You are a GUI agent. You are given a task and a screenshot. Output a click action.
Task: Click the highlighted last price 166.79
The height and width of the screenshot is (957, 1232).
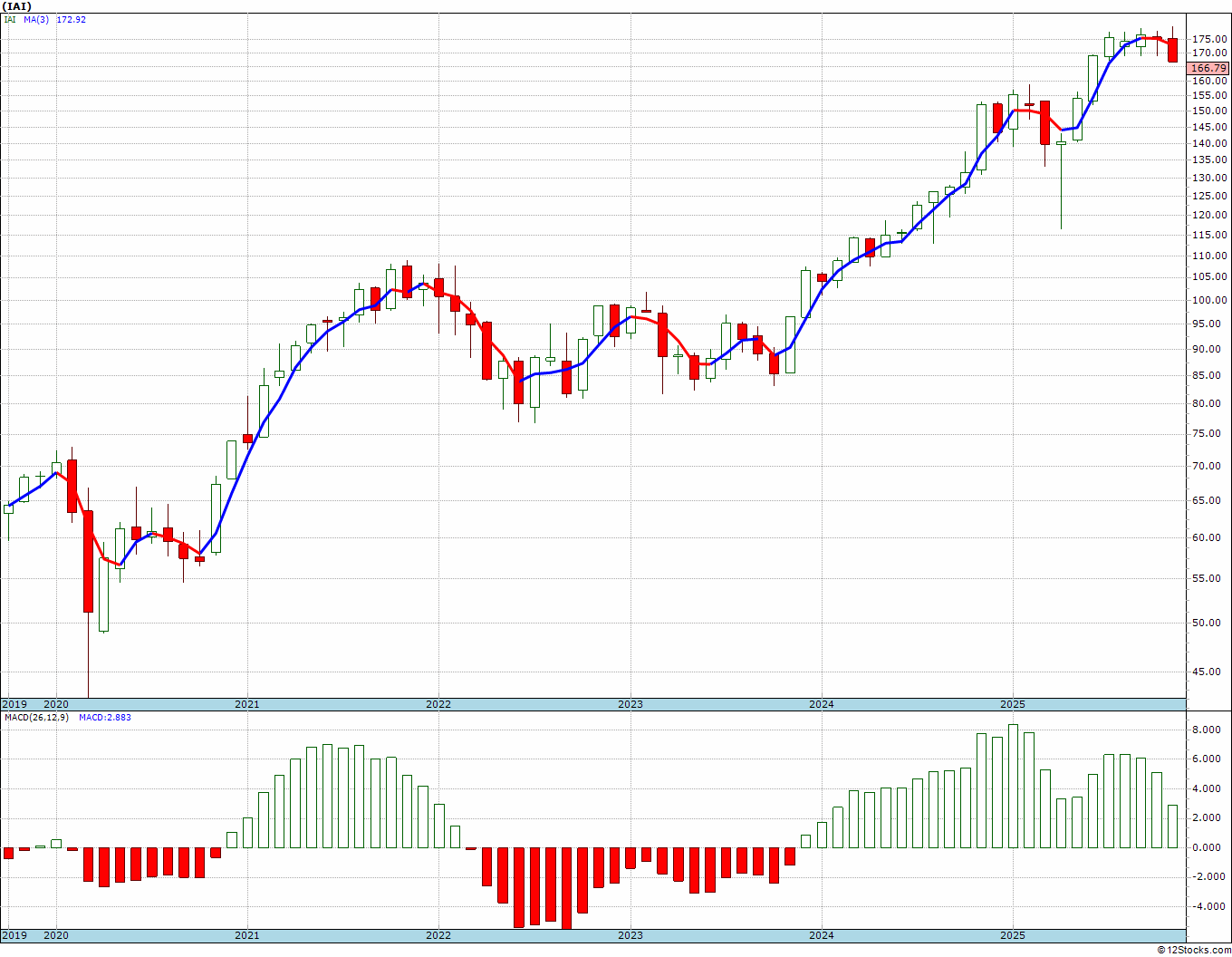tap(1208, 68)
